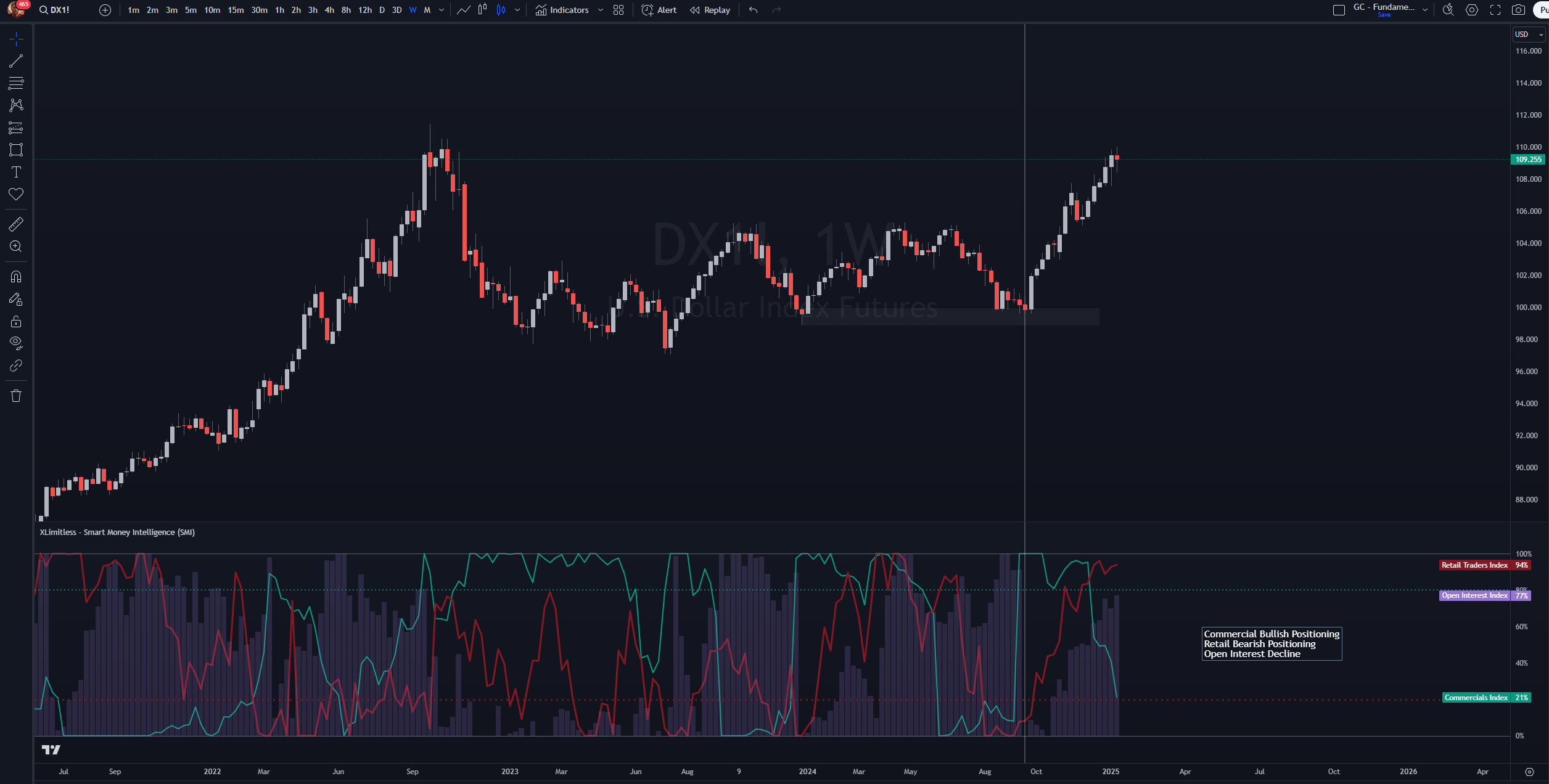Image resolution: width=1549 pixels, height=784 pixels.
Task: Open the timeframe list dropdown arrow
Action: point(442,10)
